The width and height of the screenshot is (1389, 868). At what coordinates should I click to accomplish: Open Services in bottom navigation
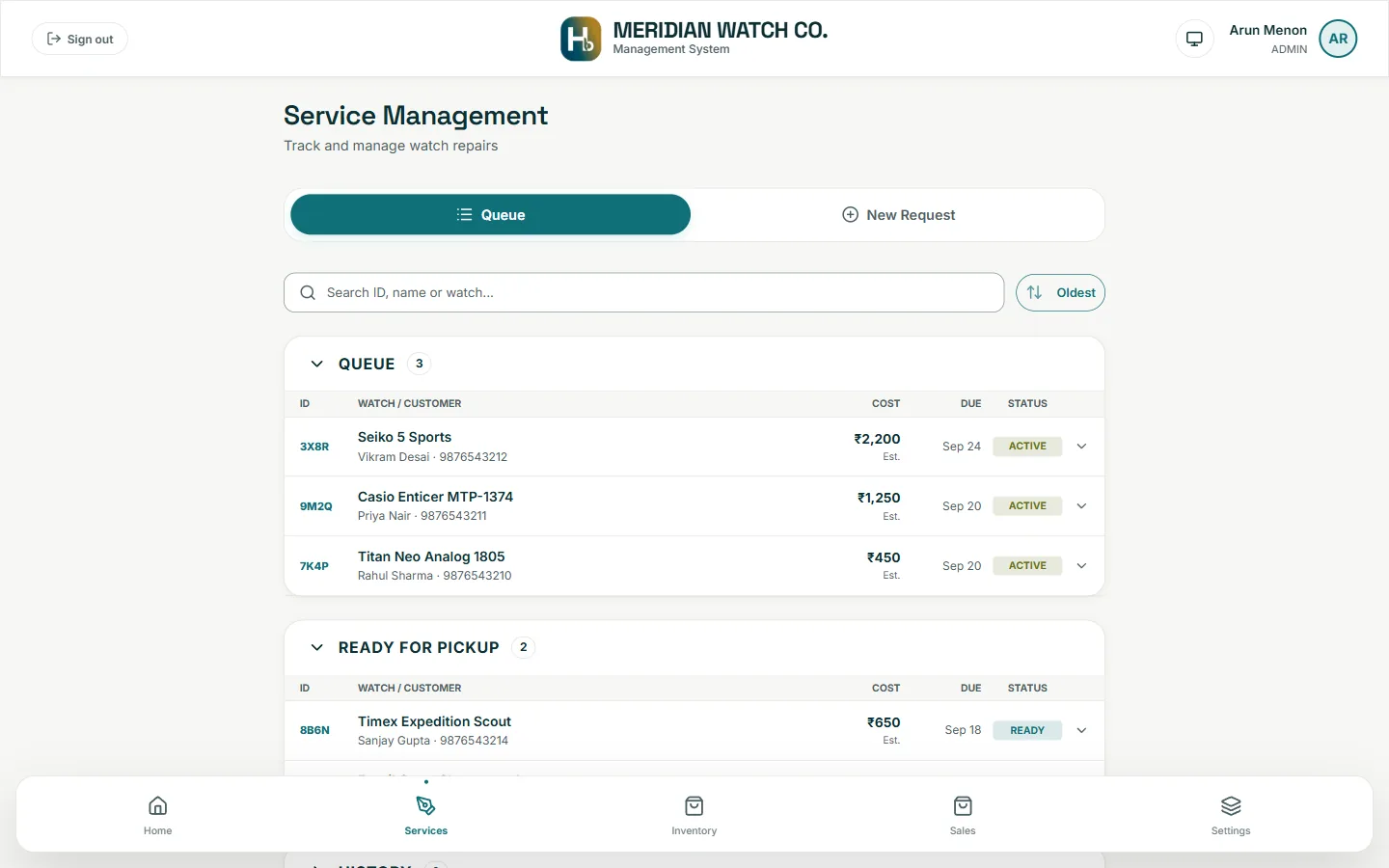(426, 815)
